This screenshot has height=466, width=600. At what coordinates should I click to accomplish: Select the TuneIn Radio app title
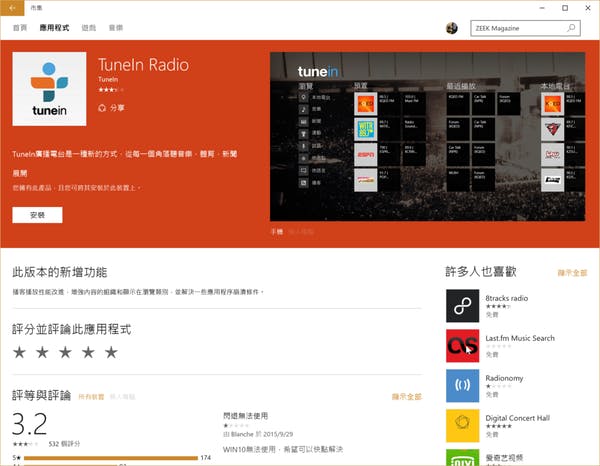click(143, 65)
